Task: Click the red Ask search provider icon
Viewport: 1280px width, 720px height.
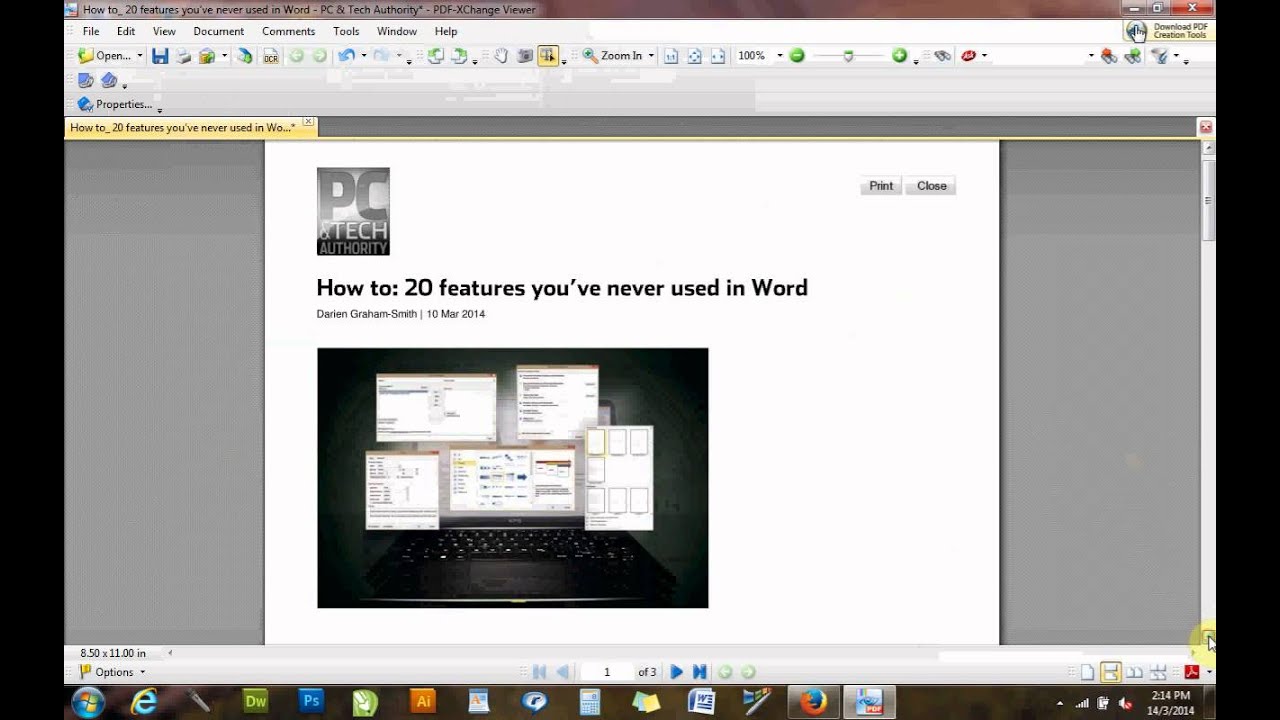Action: (968, 56)
